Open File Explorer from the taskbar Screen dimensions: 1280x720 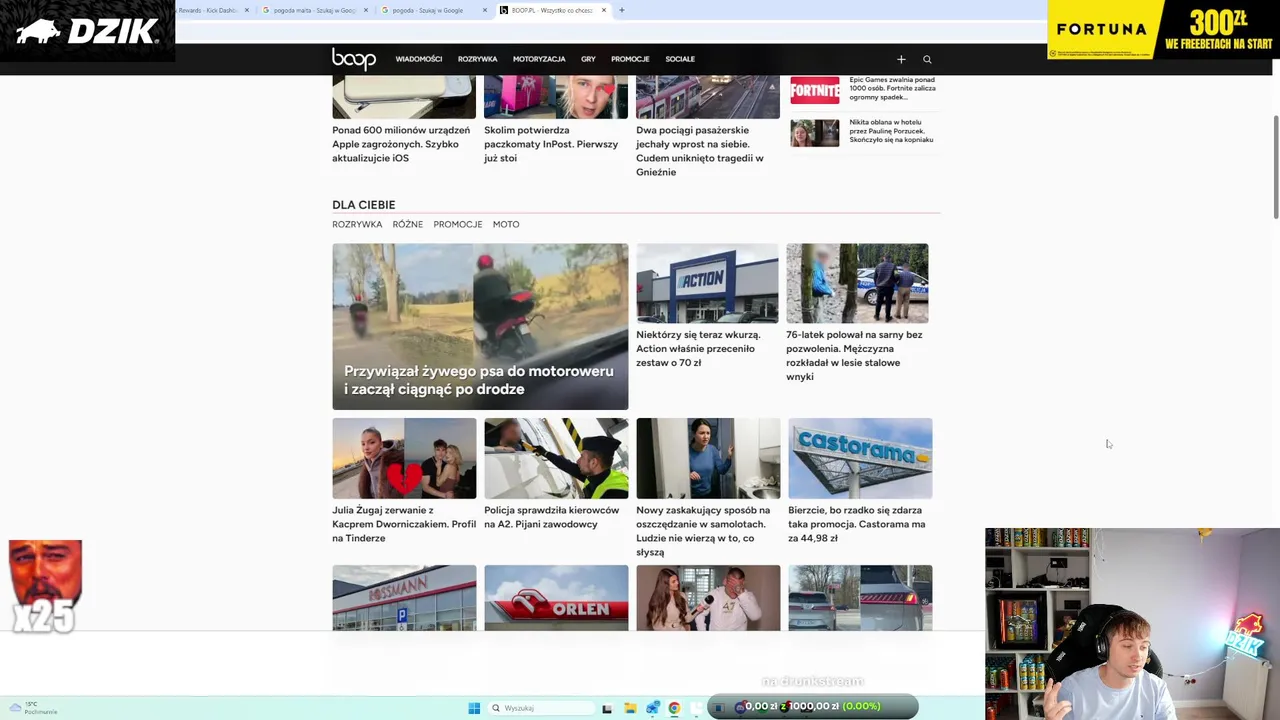630,708
